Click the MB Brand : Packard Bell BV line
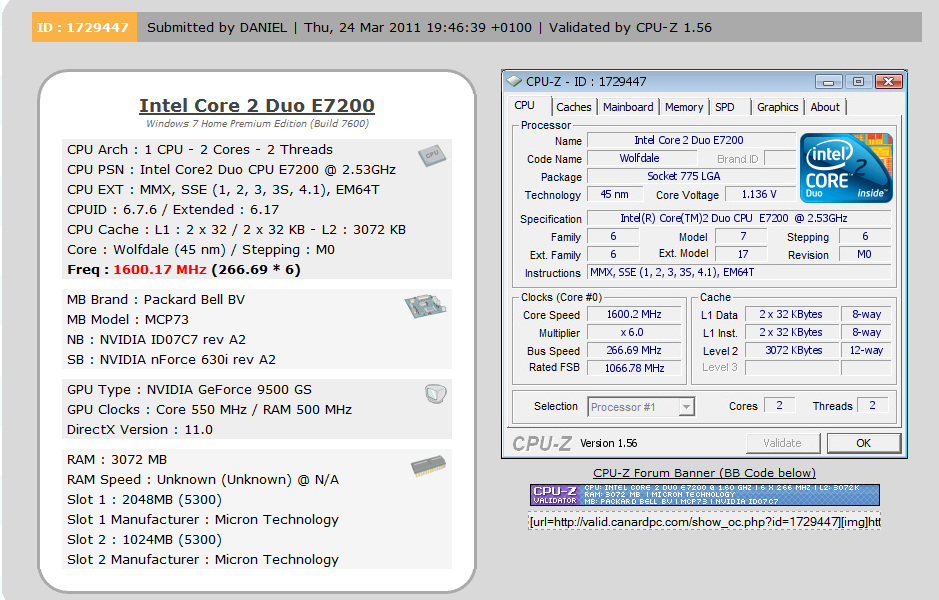 click(x=156, y=299)
